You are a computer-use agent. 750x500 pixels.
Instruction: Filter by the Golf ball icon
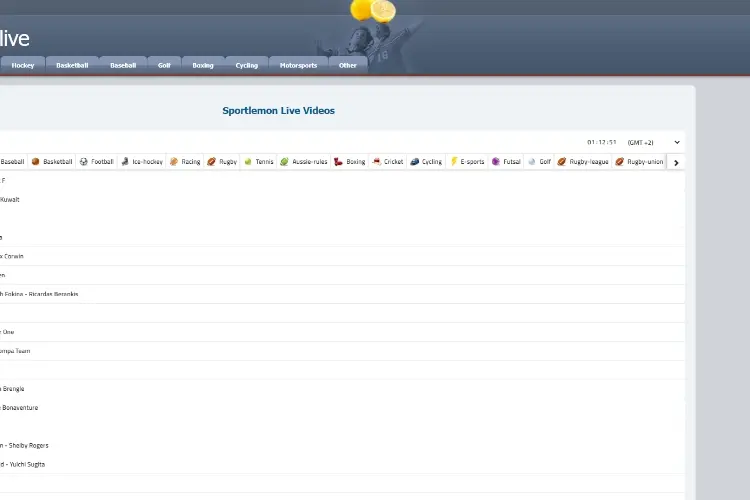click(531, 162)
